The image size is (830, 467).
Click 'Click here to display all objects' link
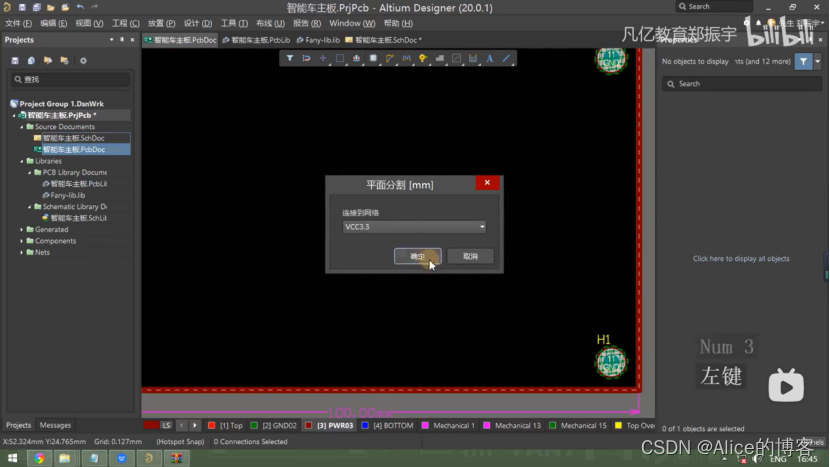point(741,258)
